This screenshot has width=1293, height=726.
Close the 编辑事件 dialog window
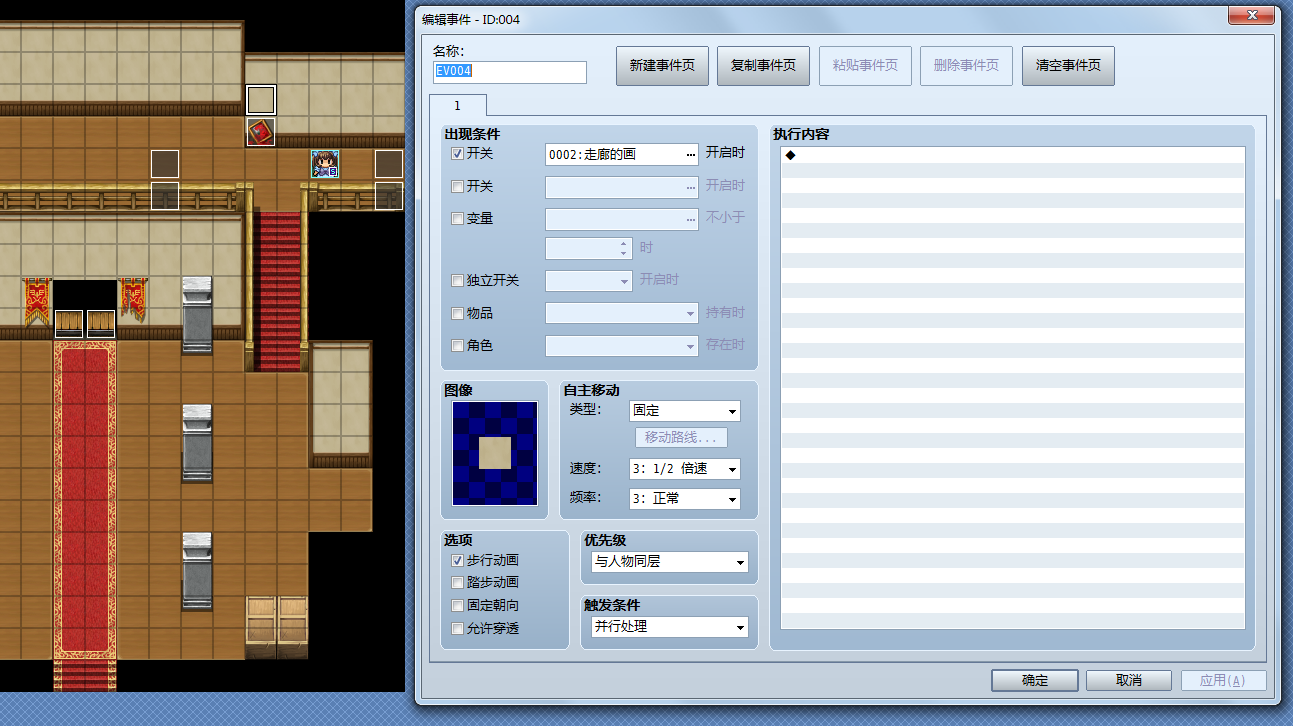coord(1251,14)
